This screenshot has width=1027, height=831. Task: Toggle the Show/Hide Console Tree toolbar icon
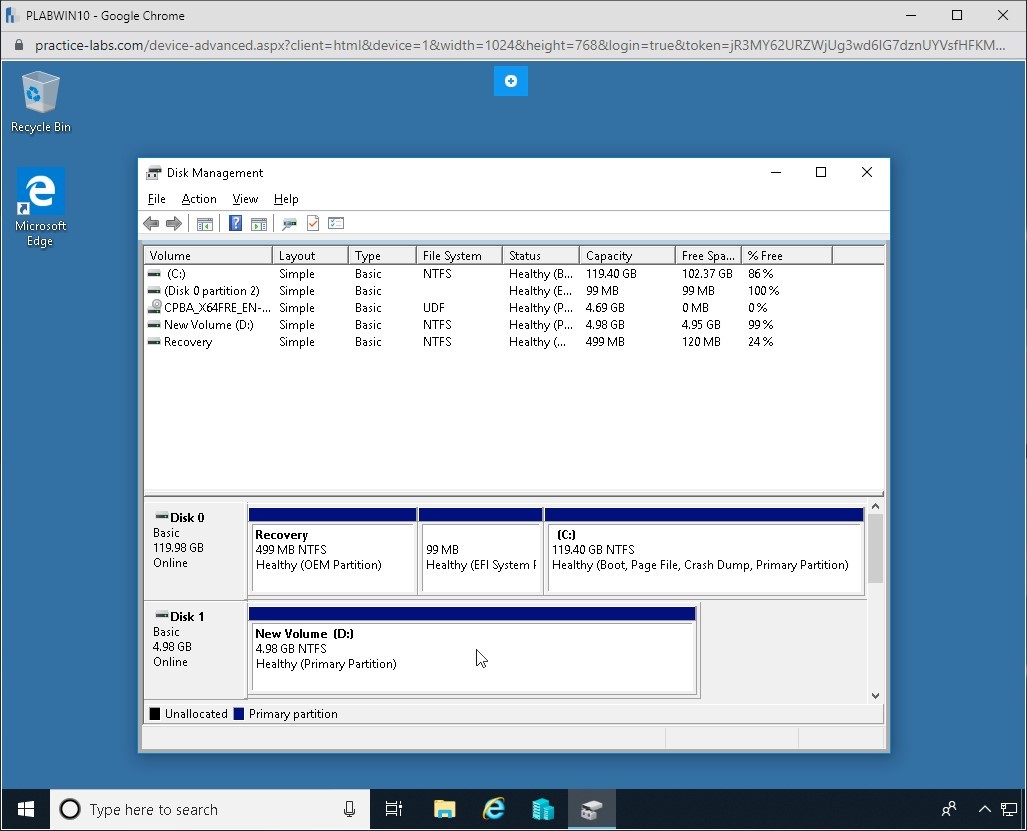(x=204, y=224)
